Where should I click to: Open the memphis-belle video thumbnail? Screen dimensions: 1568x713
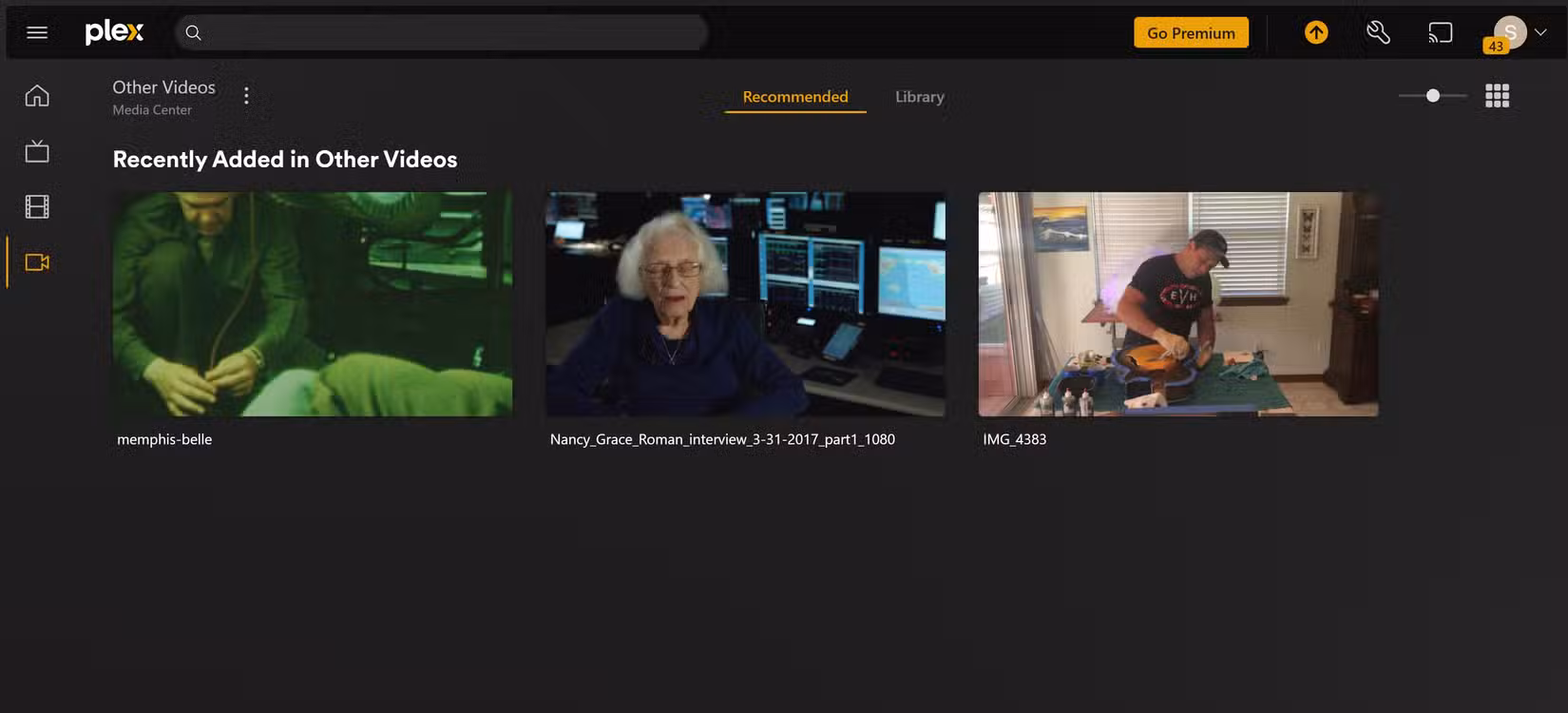[x=313, y=304]
